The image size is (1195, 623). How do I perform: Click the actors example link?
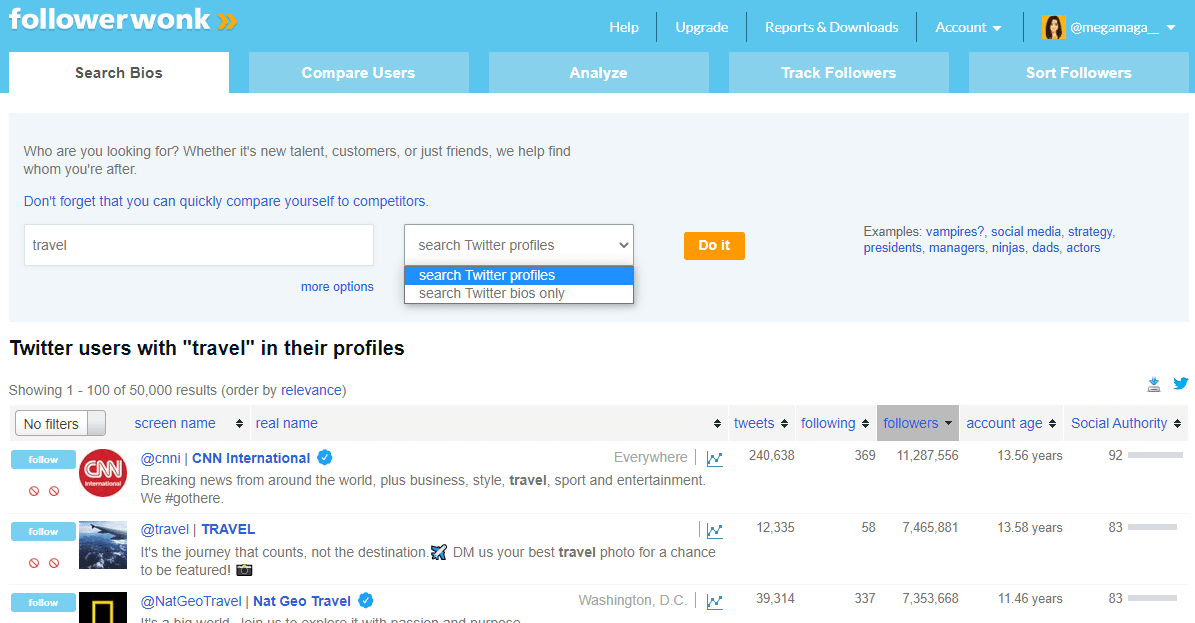[1083, 248]
